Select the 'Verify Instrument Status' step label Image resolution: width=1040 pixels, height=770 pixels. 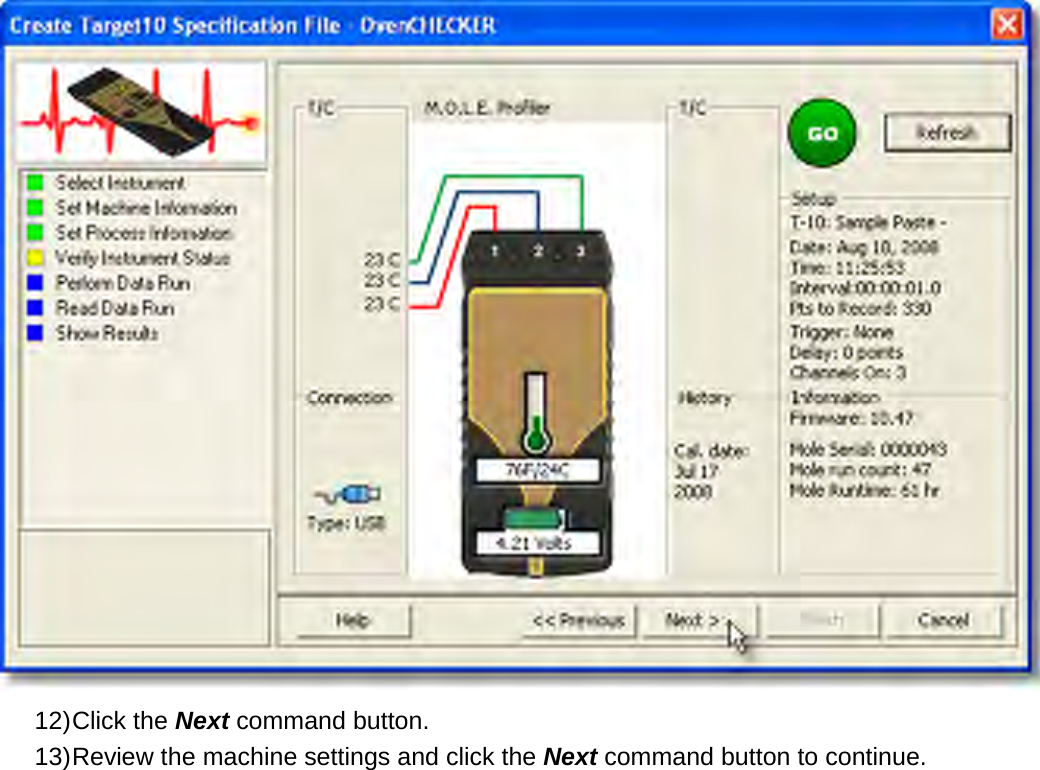[x=143, y=257]
